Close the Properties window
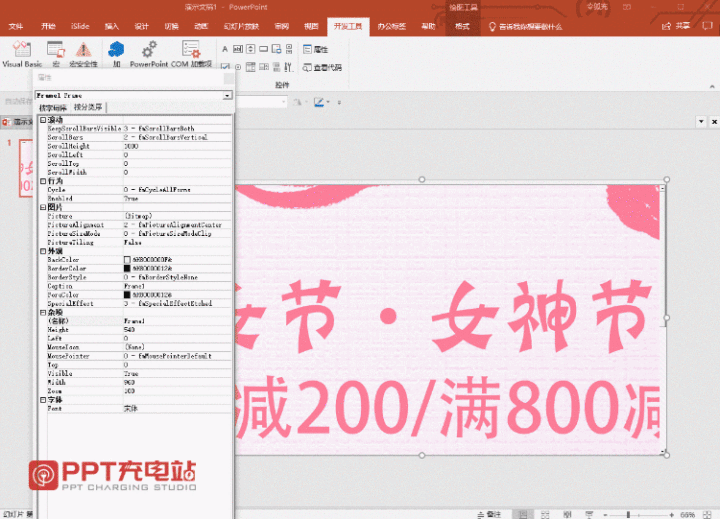Screen dimensions: 720x519 228,79
